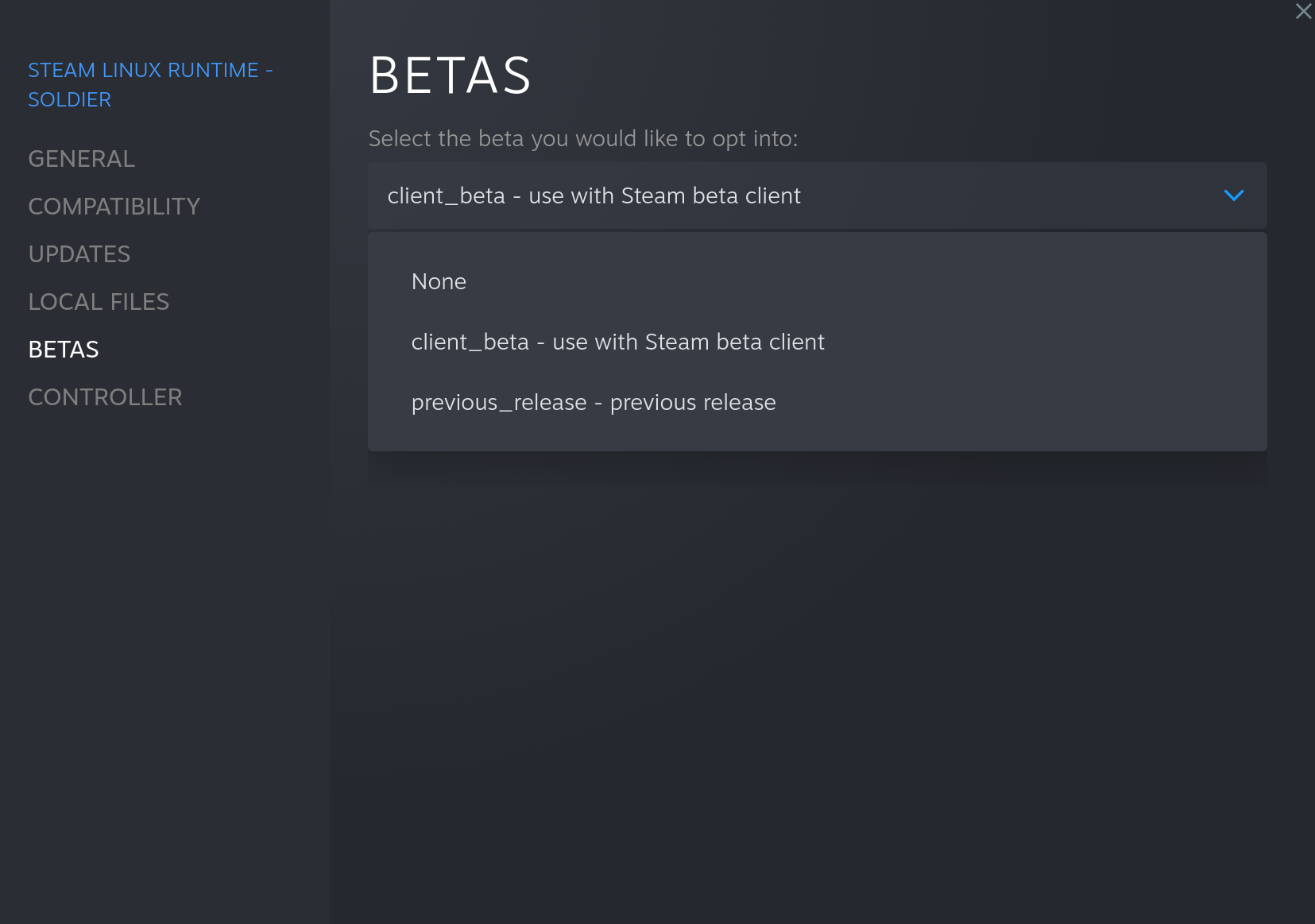Open the General settings tab
Screen dimensions: 1315x924
82,159
